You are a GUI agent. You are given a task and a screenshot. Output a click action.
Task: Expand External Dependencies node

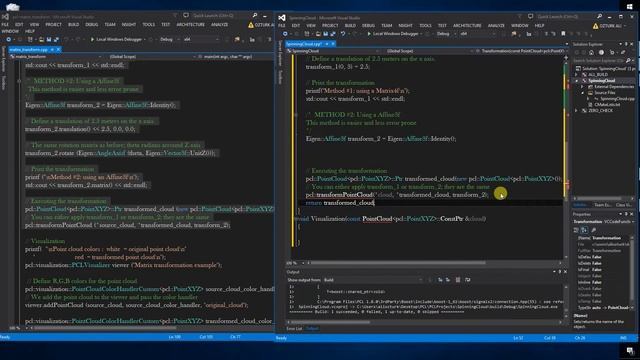click(582, 87)
